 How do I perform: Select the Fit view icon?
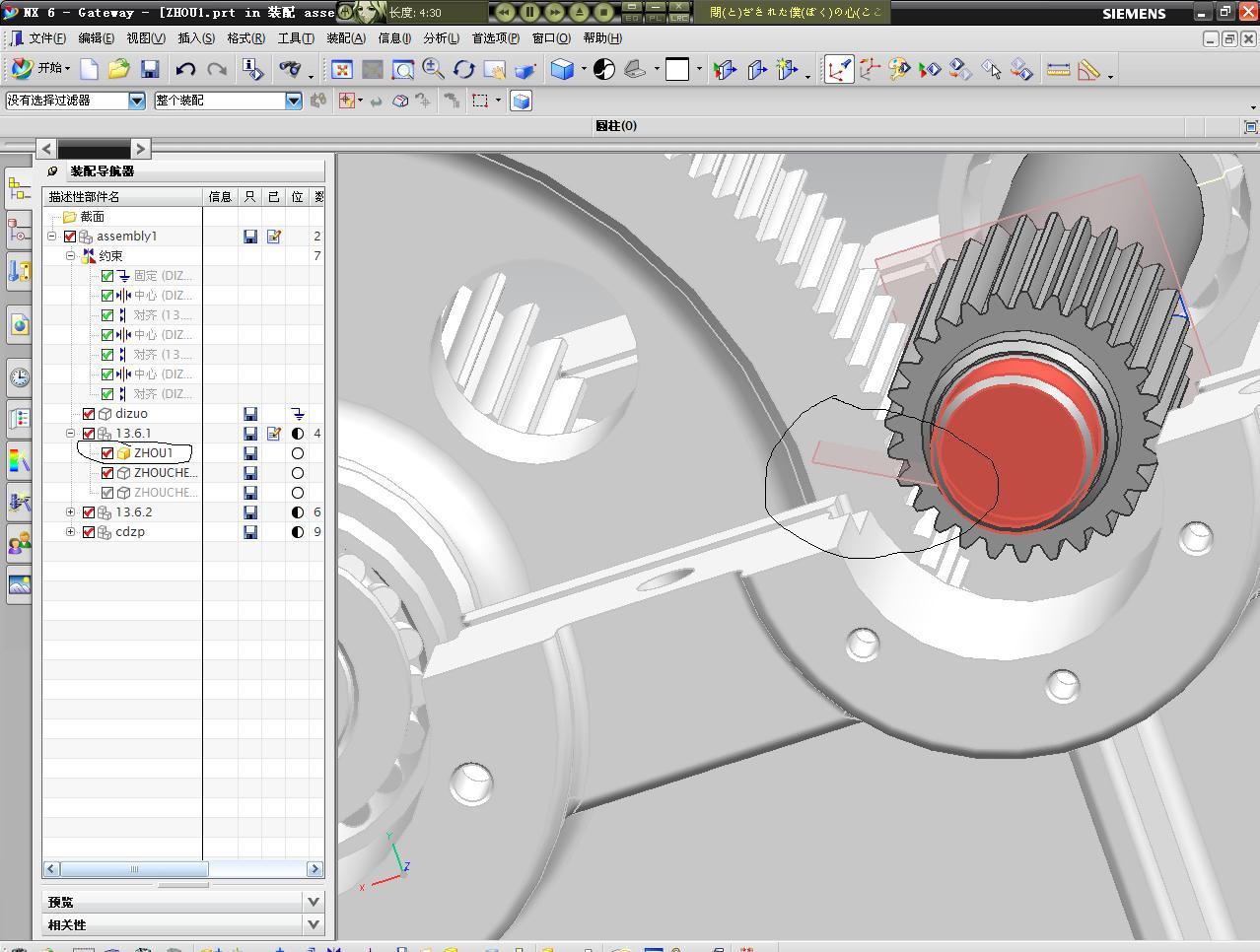tap(341, 69)
